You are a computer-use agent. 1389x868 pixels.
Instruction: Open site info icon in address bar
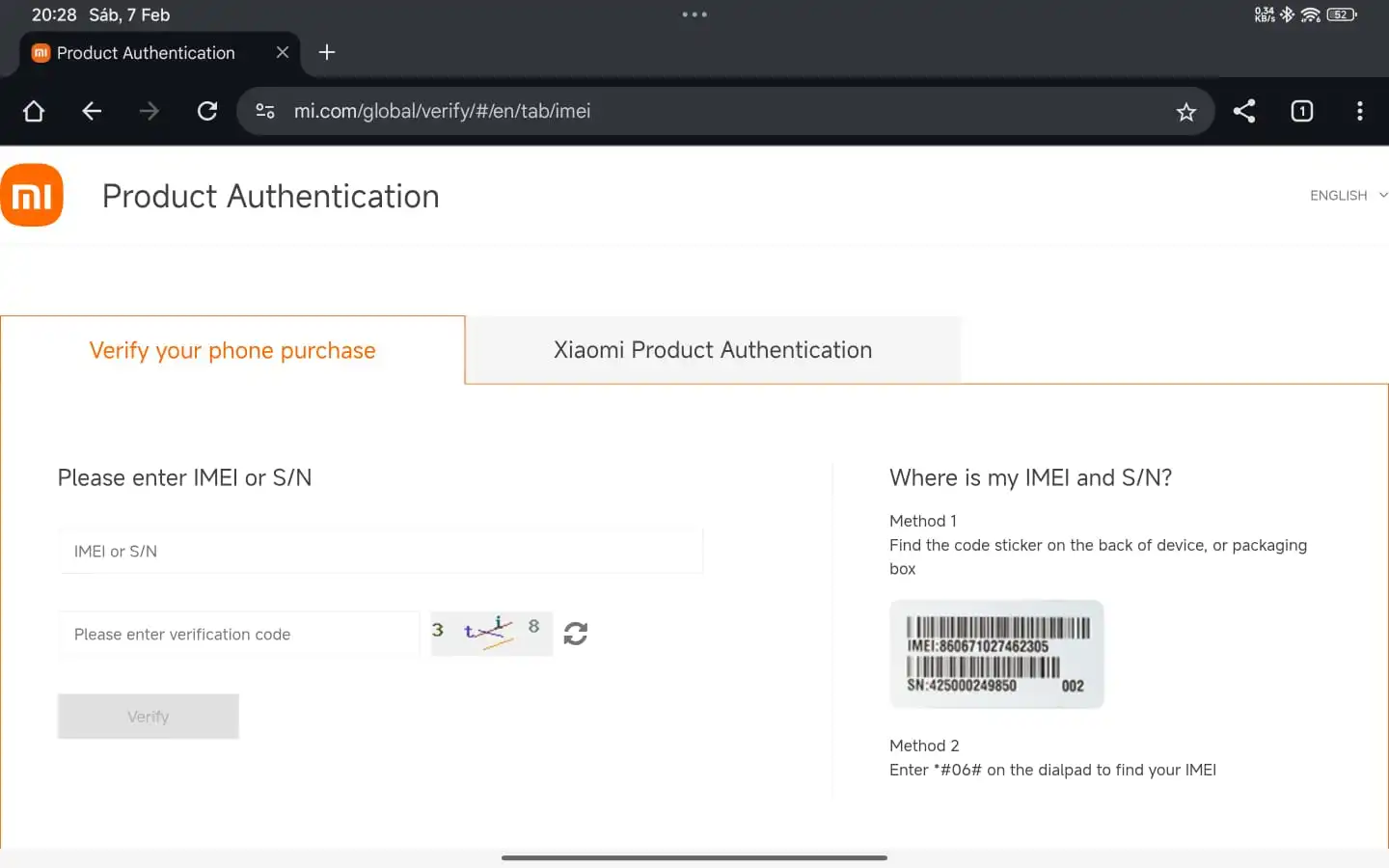(265, 111)
